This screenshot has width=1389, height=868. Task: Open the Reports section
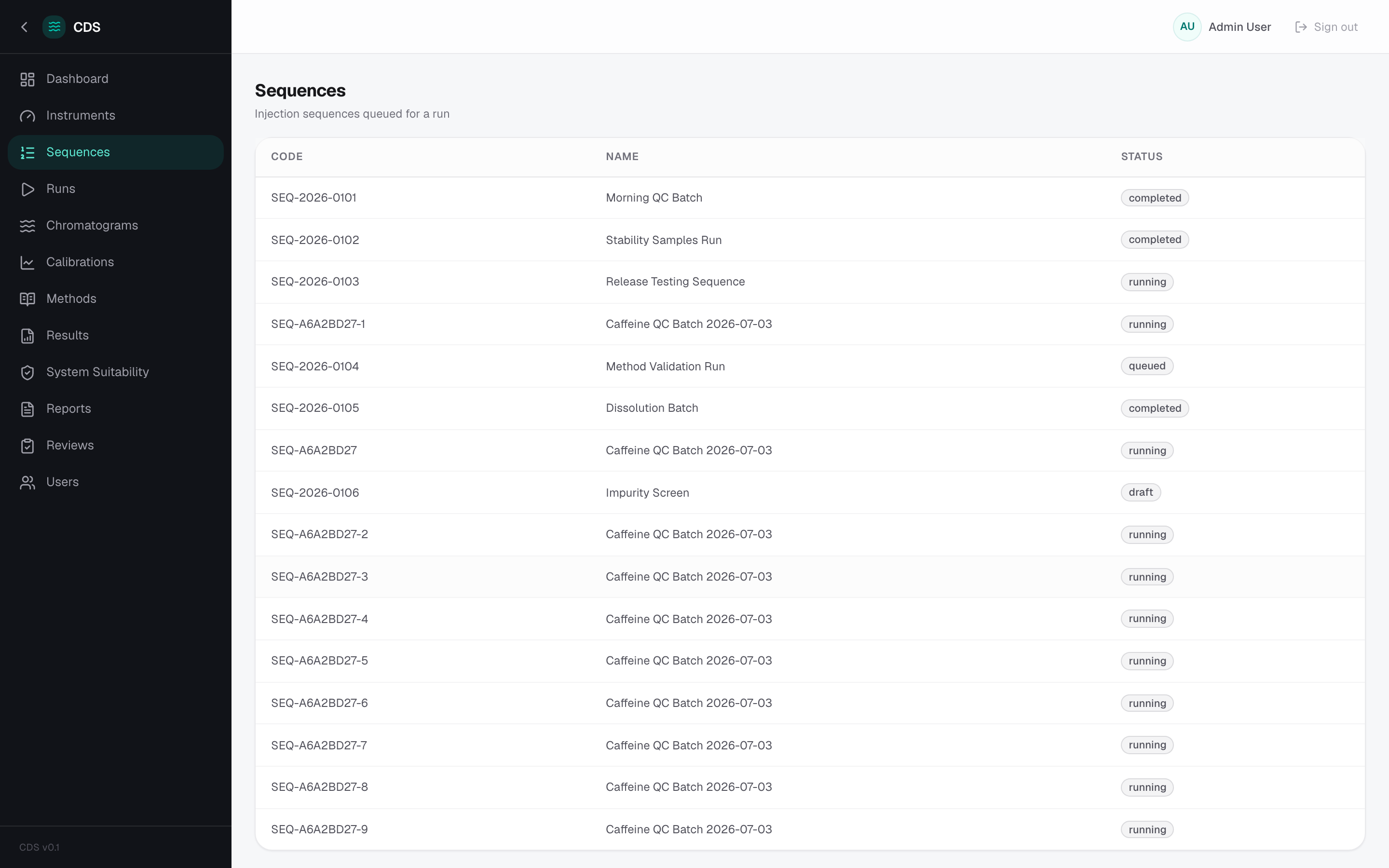115,409
